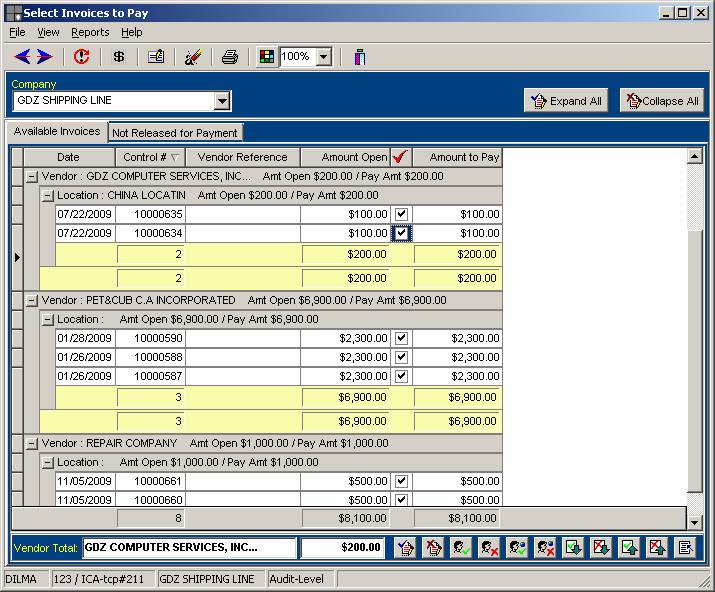
Task: Click the Vendor Reference cell for invoice 10000590
Action: (x=243, y=338)
